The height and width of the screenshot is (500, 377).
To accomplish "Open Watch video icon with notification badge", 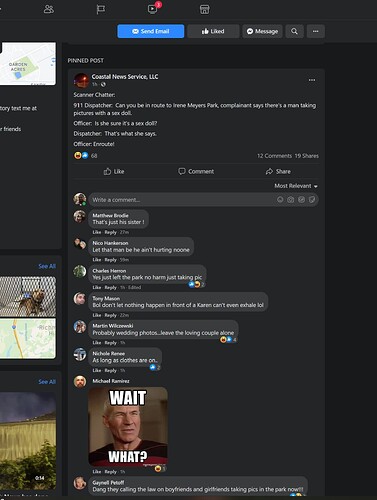I will point(153,9).
